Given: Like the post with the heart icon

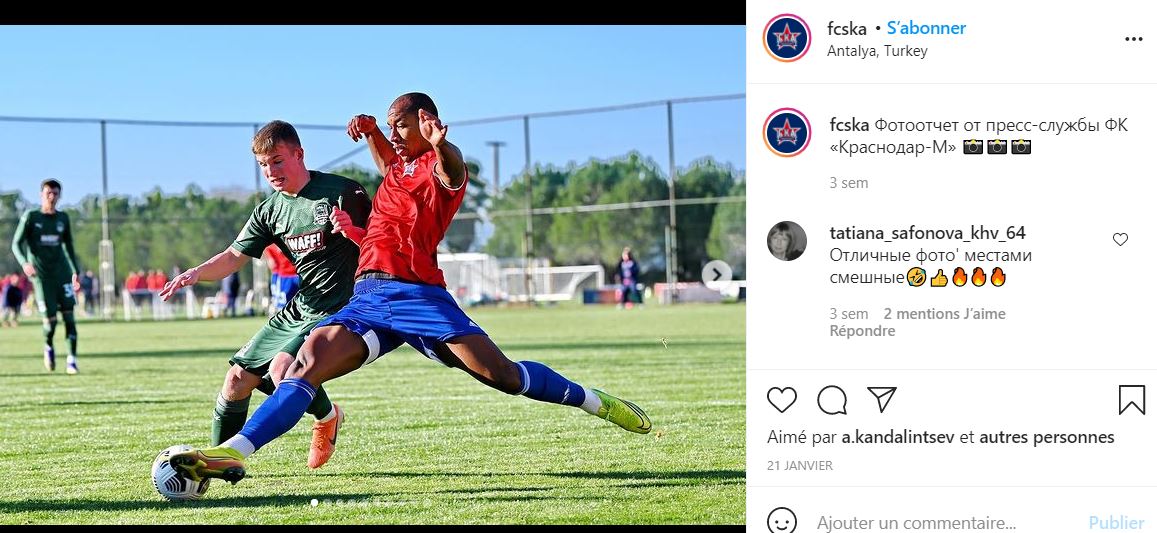Looking at the screenshot, I should pos(781,400).
